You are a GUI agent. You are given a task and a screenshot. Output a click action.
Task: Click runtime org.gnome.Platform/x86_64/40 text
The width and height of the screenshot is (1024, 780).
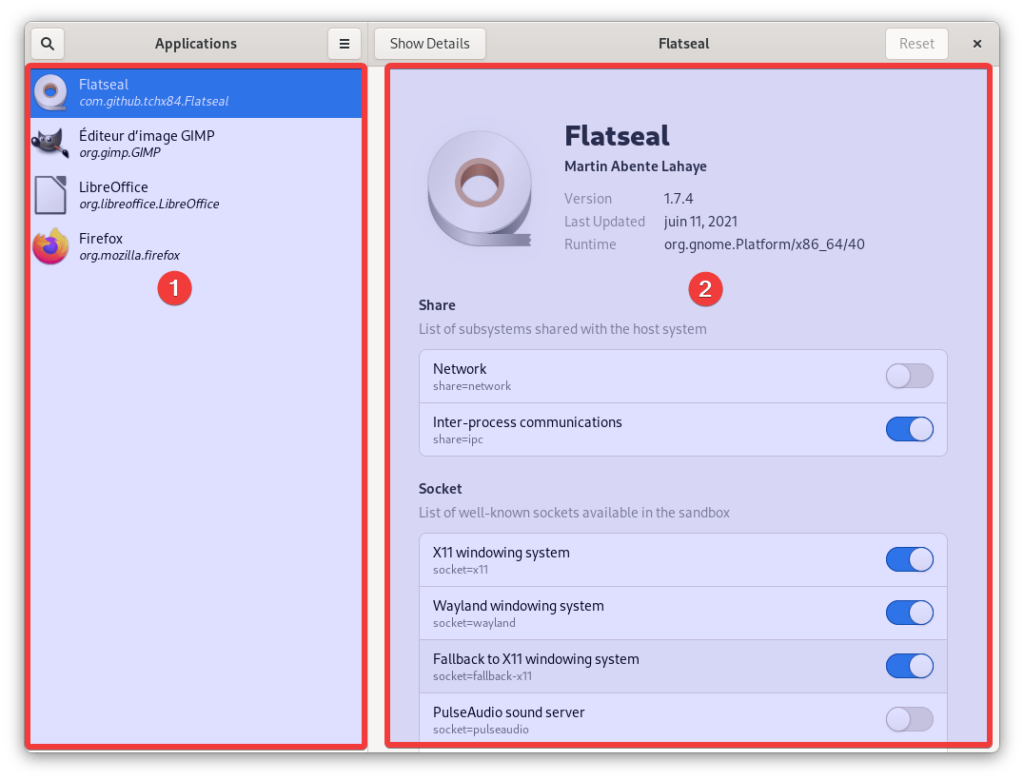764,244
